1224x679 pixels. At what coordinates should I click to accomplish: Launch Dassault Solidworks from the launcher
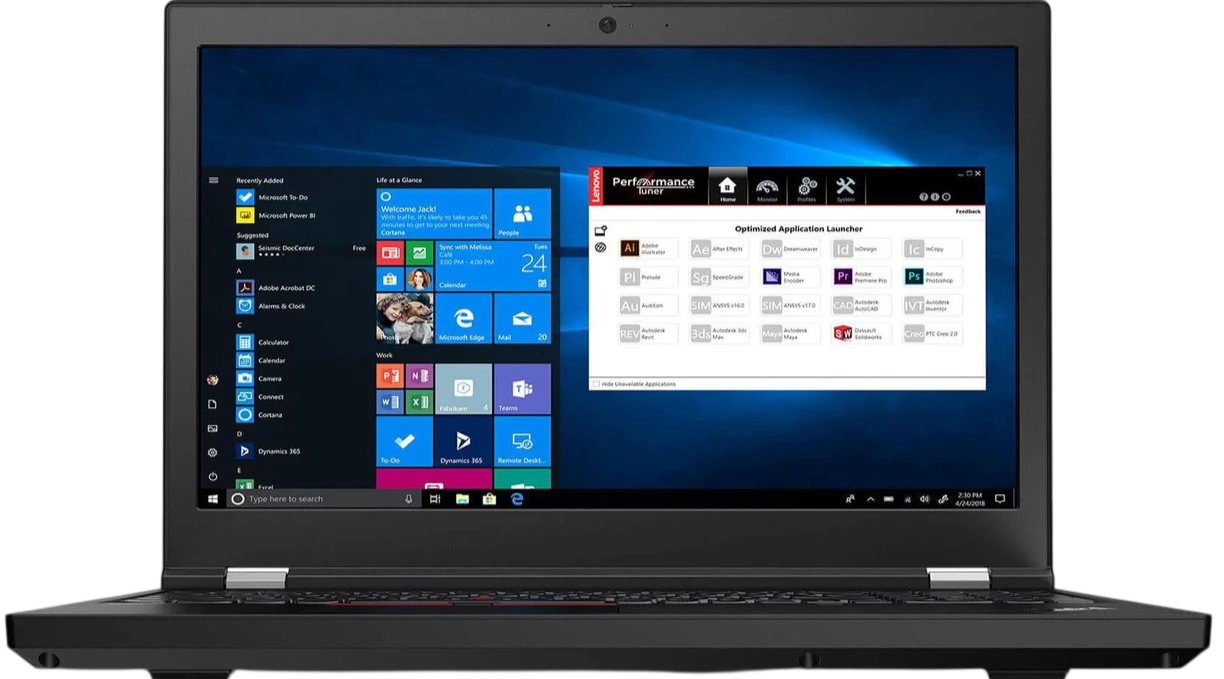point(861,333)
